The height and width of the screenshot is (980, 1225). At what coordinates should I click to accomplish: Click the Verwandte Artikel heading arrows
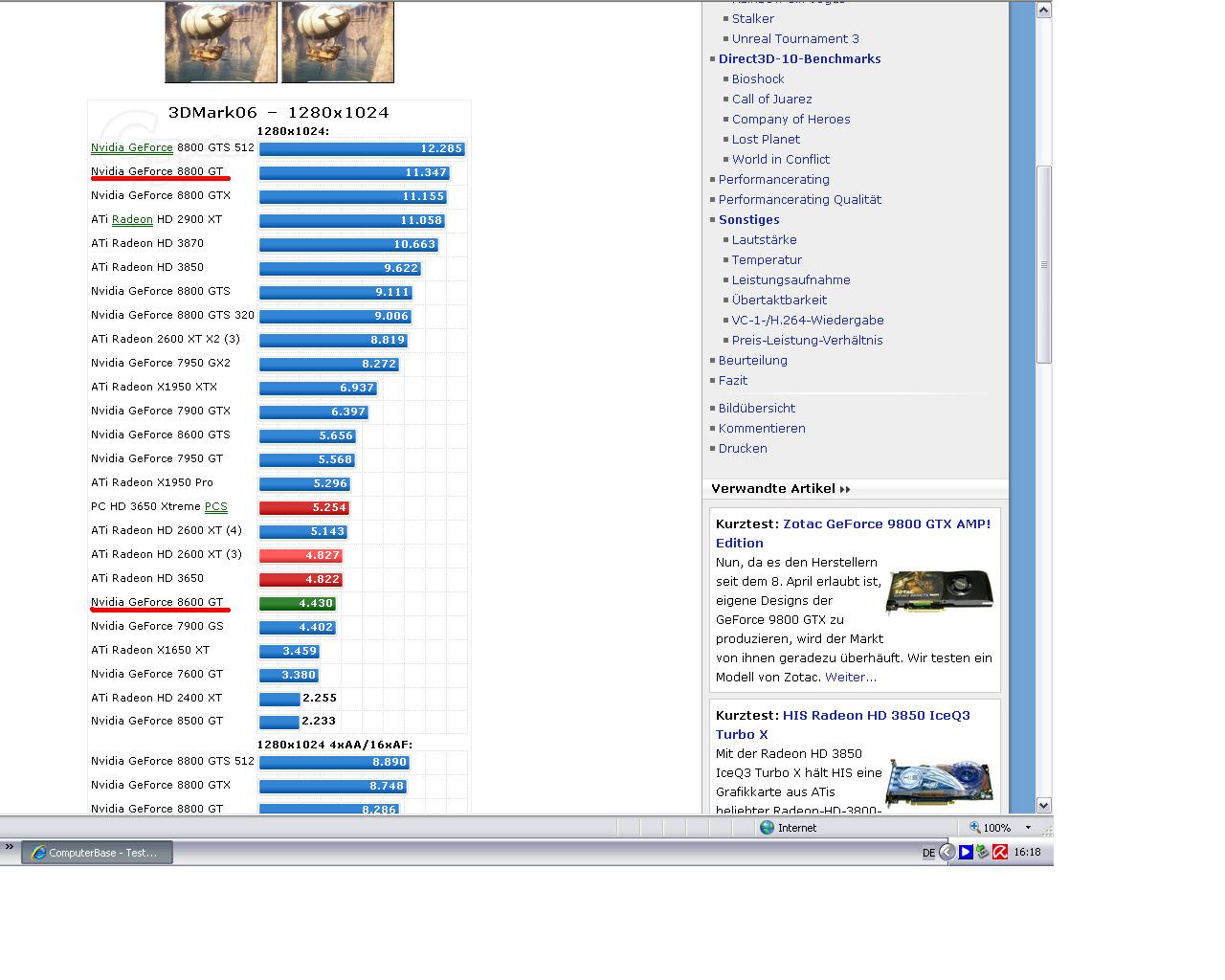click(845, 489)
